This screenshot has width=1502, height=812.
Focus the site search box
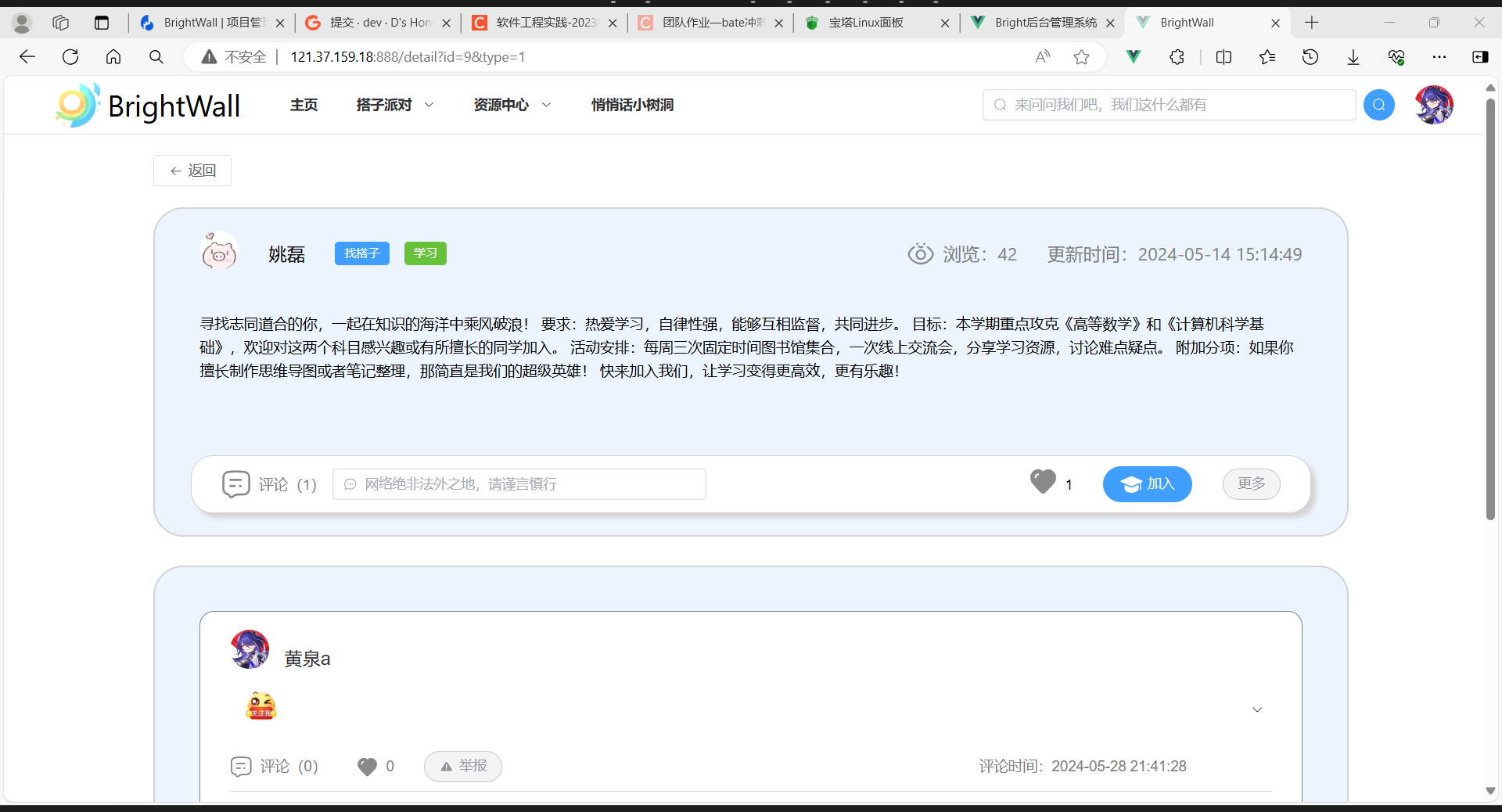click(x=1169, y=105)
